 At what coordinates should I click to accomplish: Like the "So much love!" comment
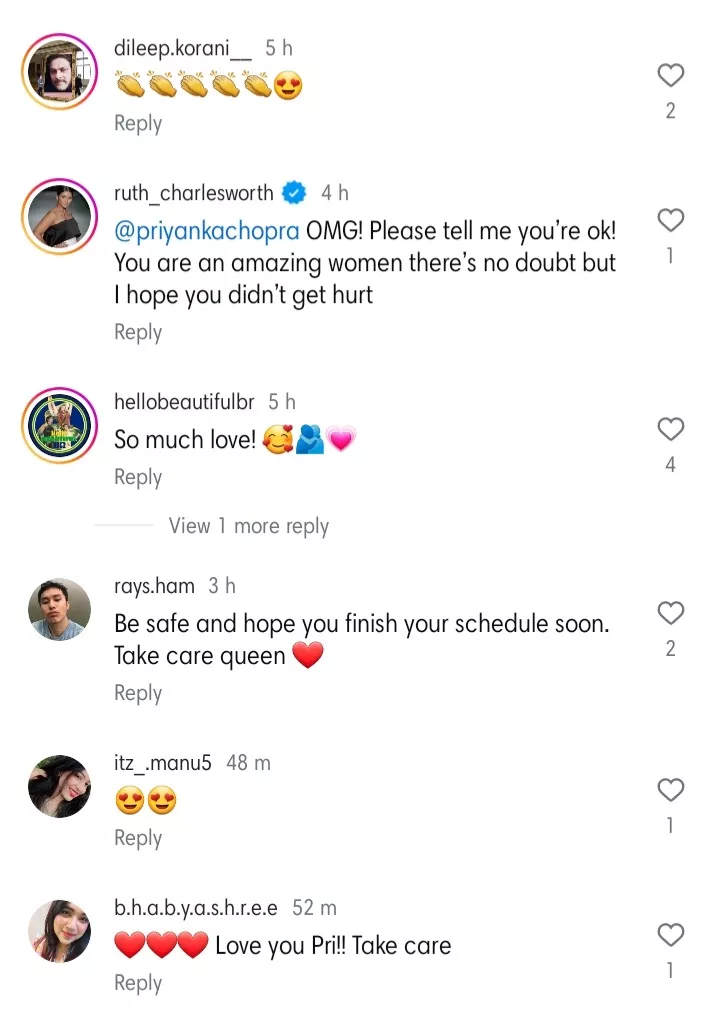[x=670, y=429]
